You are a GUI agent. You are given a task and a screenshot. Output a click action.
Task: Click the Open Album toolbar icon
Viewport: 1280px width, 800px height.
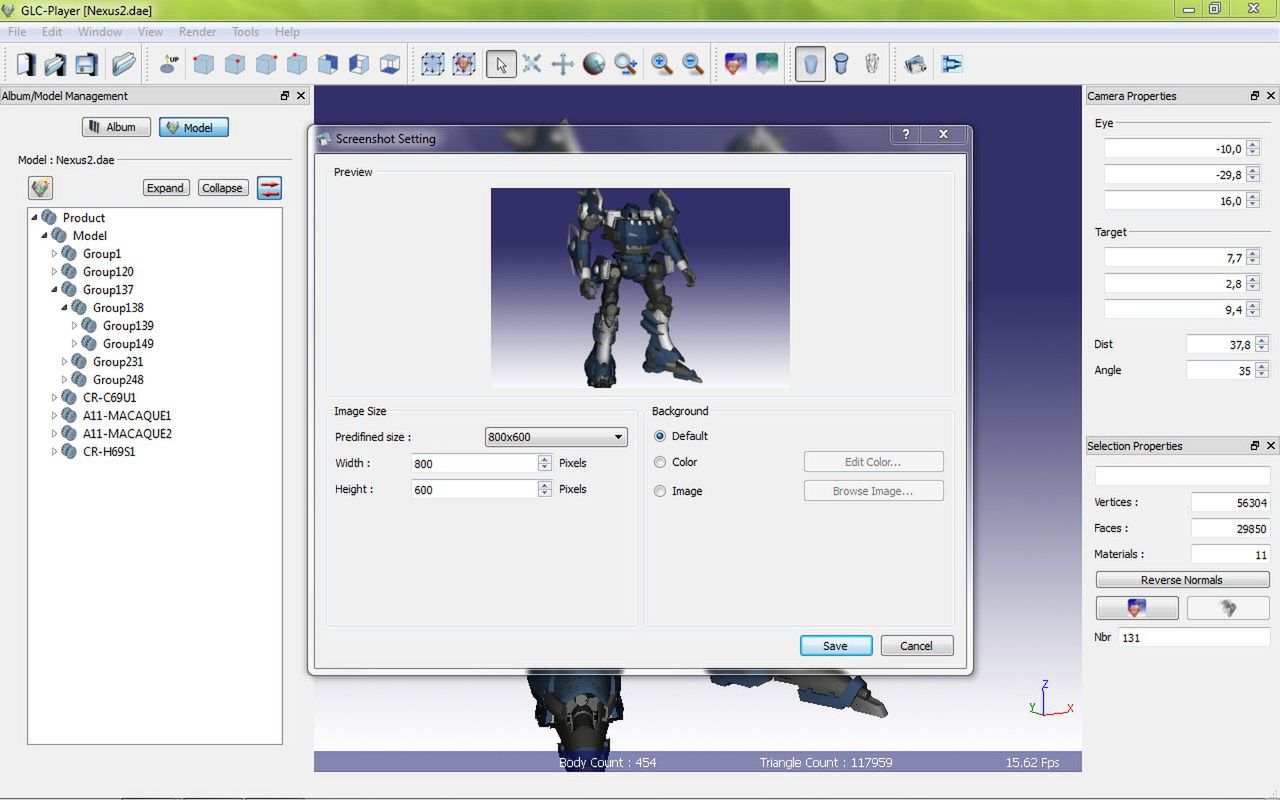(55, 65)
